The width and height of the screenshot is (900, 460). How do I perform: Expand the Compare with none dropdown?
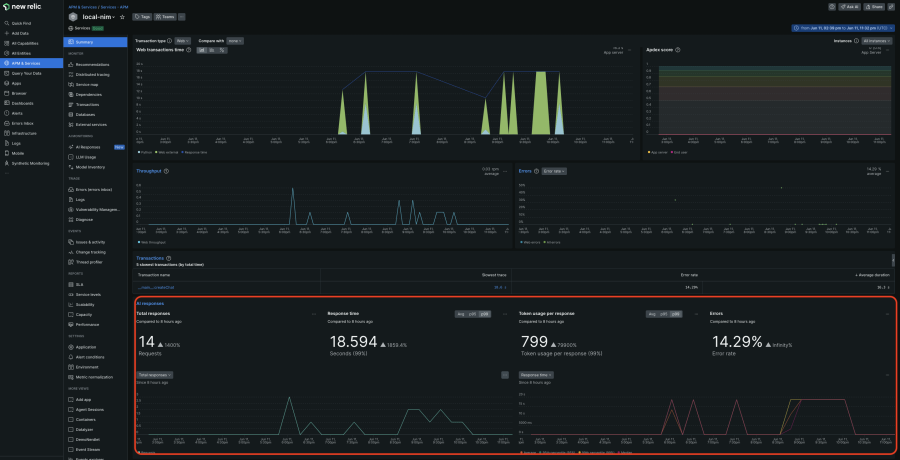tap(235, 41)
